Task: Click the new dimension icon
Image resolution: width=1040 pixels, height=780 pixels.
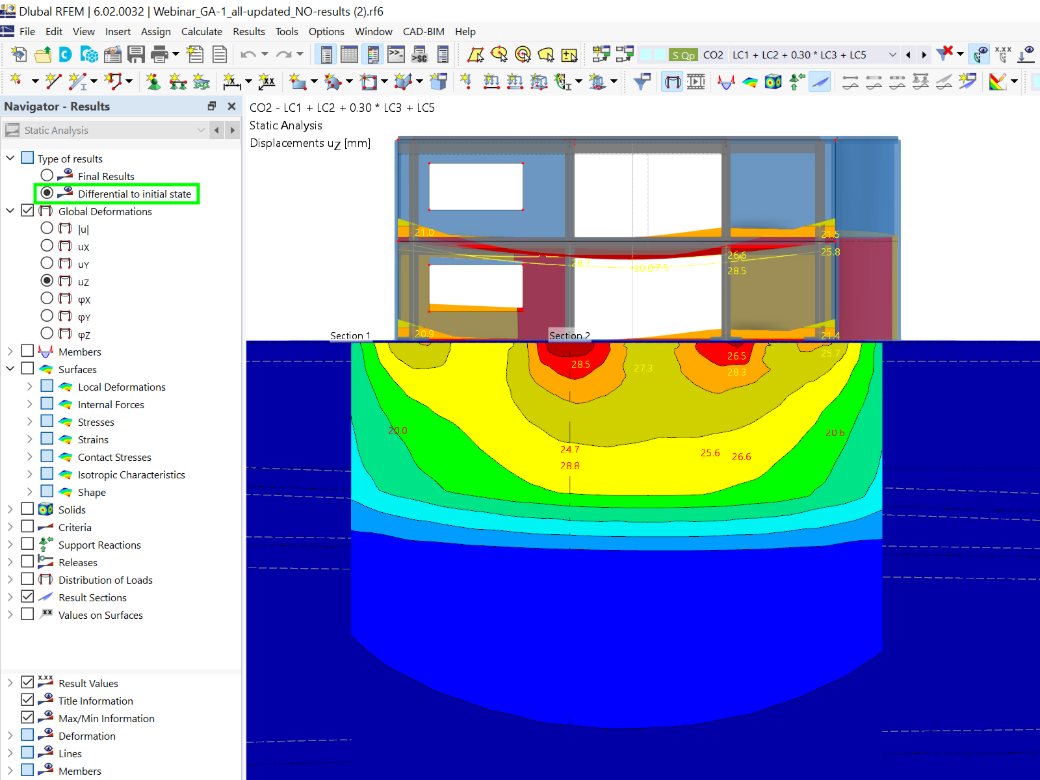Action: pos(231,82)
